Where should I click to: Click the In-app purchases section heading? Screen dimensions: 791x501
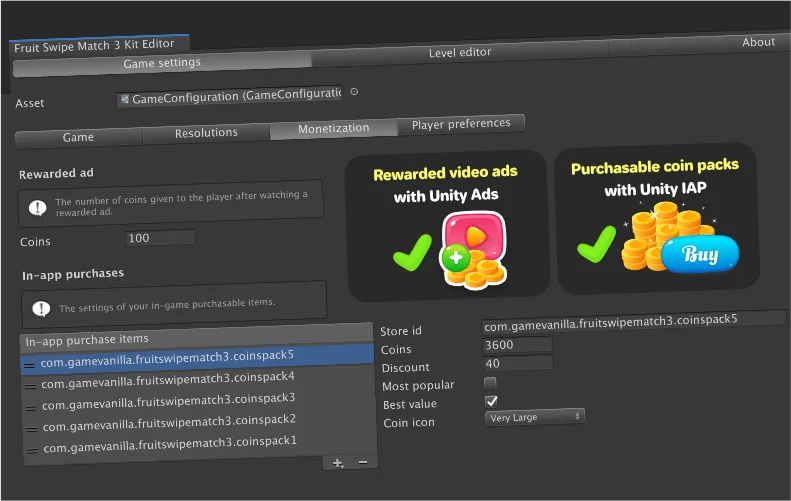coord(73,274)
